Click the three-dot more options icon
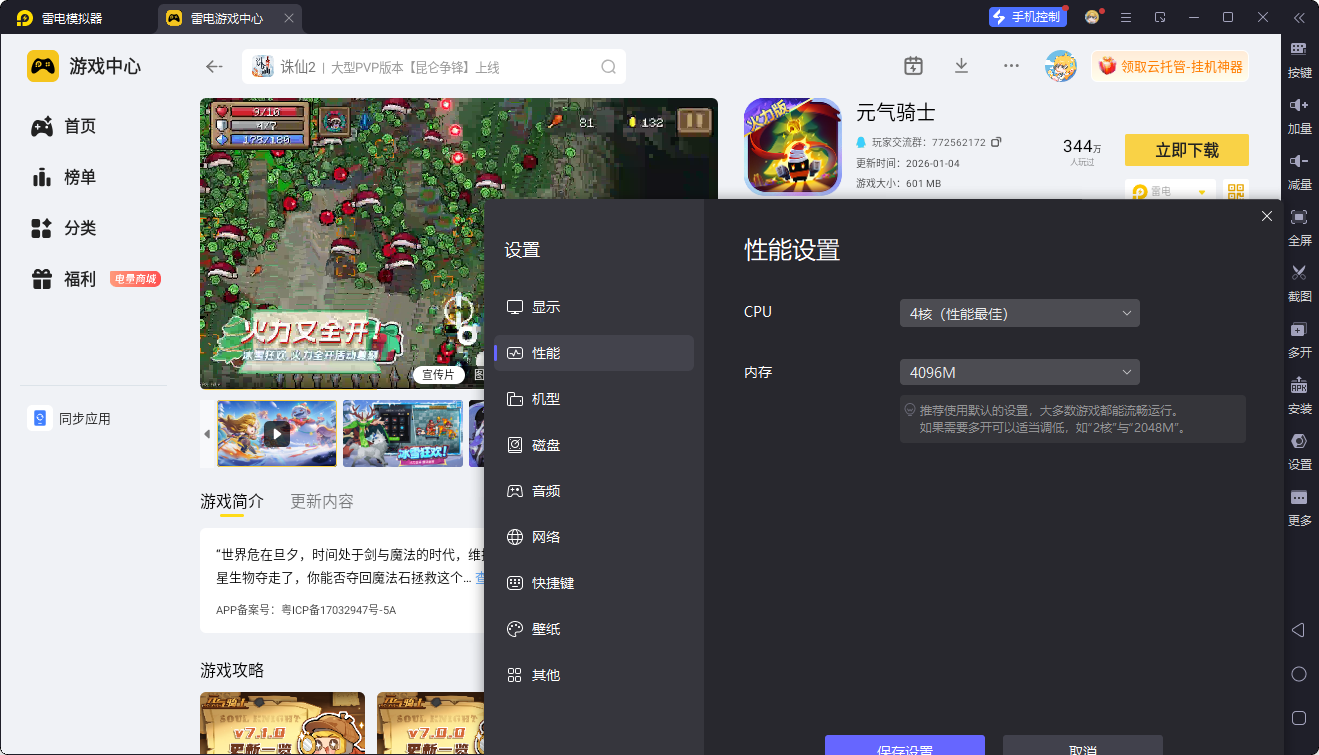The width and height of the screenshot is (1319, 755). point(1011,66)
